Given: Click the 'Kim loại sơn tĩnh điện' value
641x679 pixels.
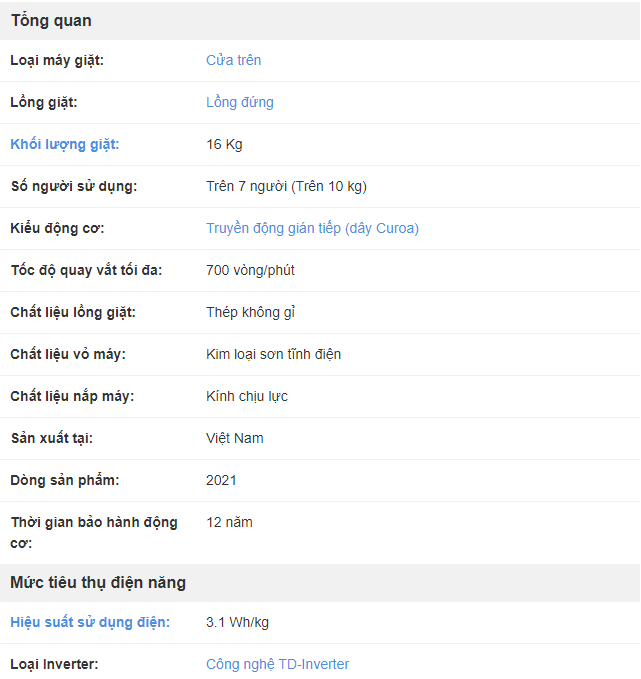Looking at the screenshot, I should tap(273, 354).
